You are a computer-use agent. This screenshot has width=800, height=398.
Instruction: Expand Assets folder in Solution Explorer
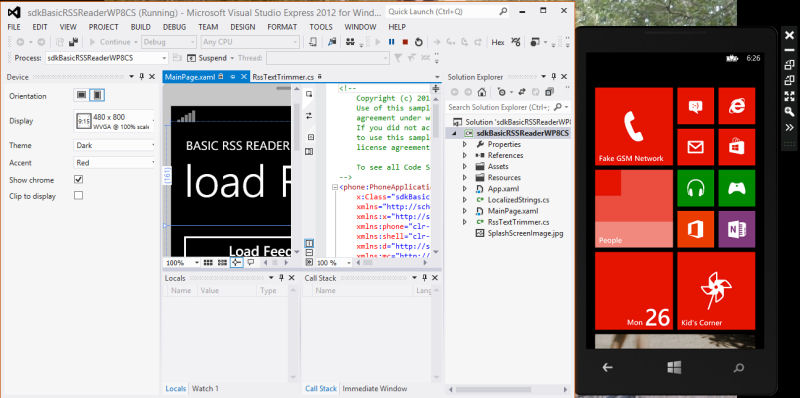point(464,166)
